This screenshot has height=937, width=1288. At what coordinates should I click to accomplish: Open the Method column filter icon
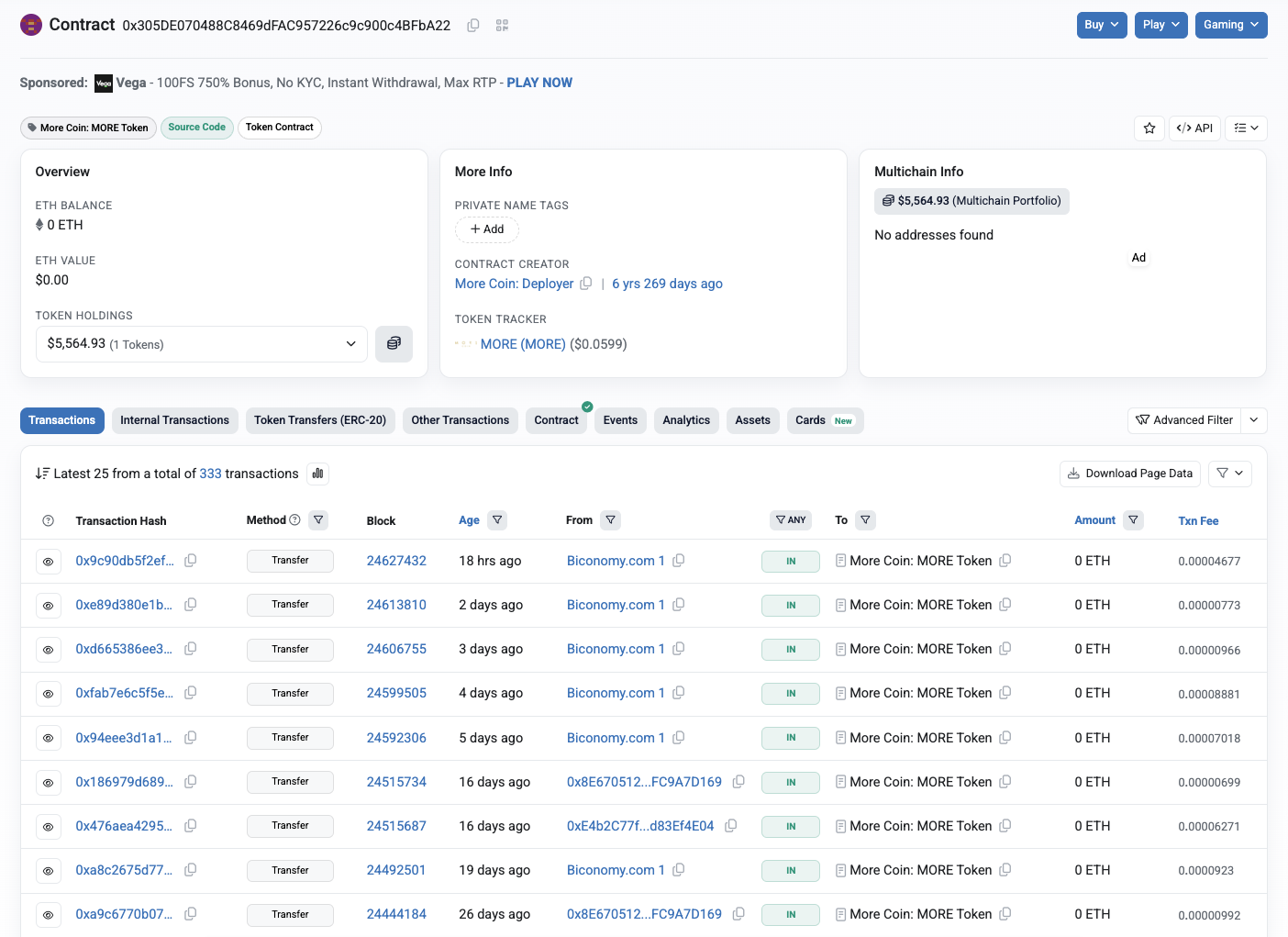coord(318,520)
